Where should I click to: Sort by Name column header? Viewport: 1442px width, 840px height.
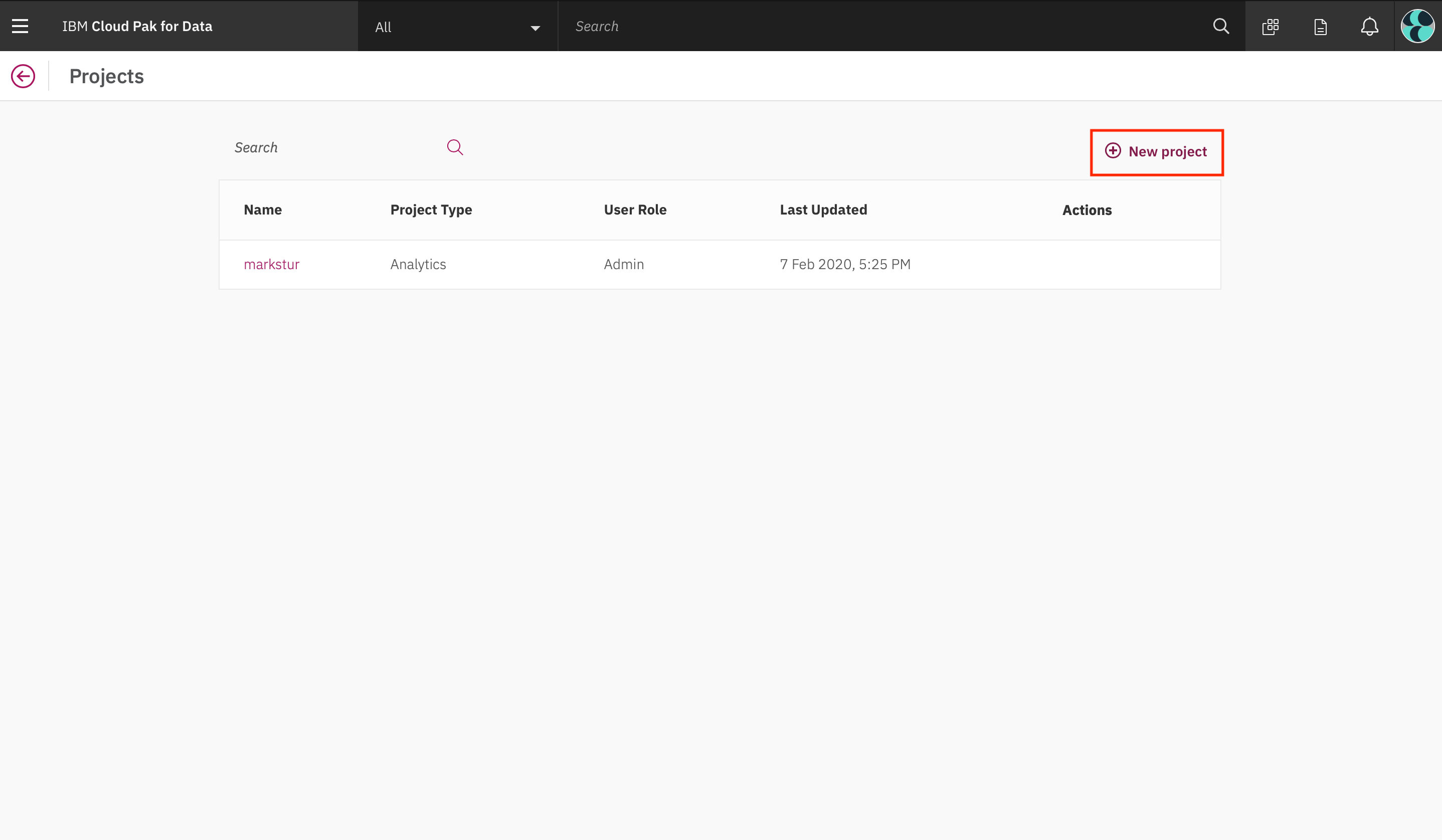(x=263, y=210)
